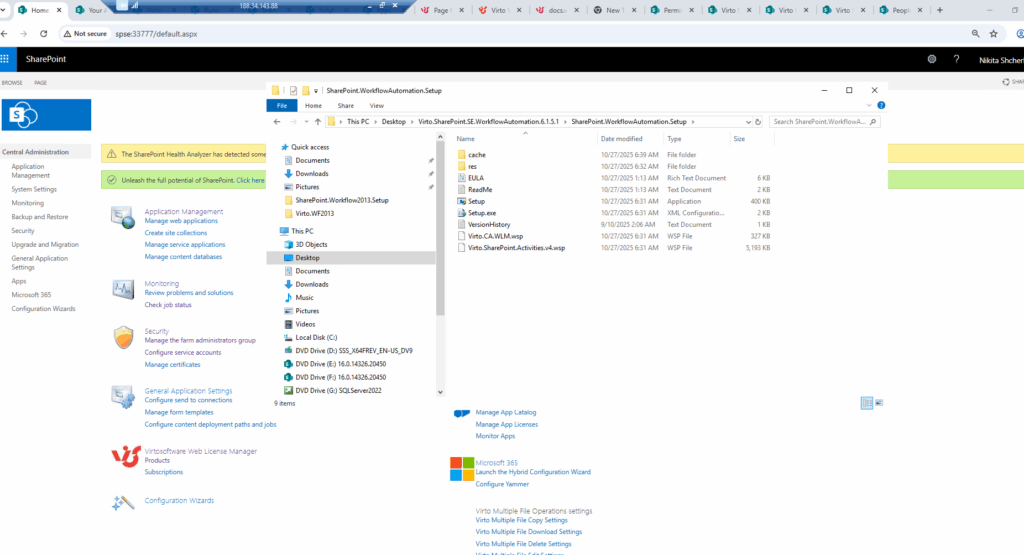The width and height of the screenshot is (1024, 555).
Task: Expand the breadcrumb arrow after Desktop
Action: tap(412, 121)
